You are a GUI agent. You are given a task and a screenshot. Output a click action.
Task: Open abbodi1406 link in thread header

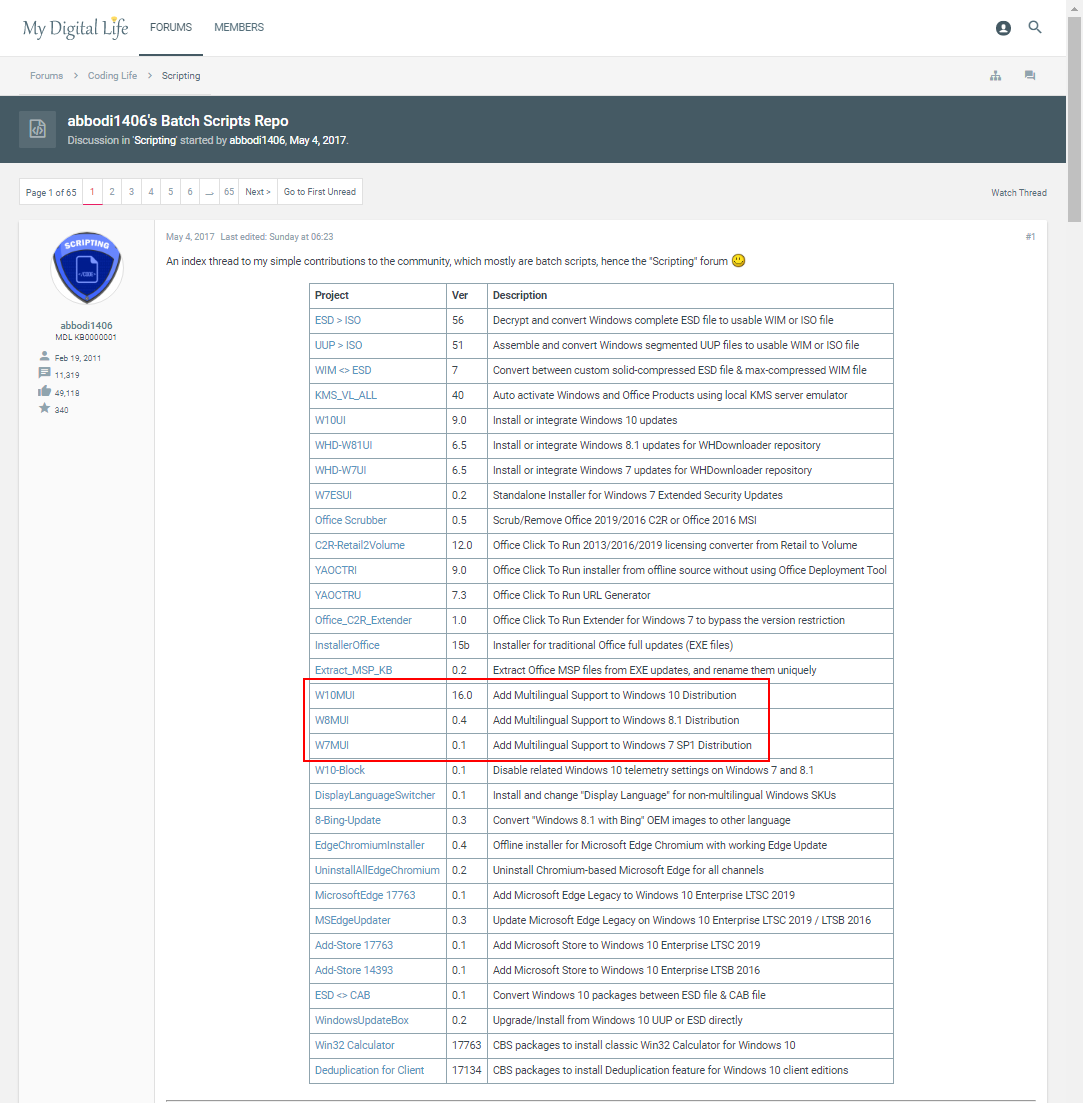tap(257, 140)
